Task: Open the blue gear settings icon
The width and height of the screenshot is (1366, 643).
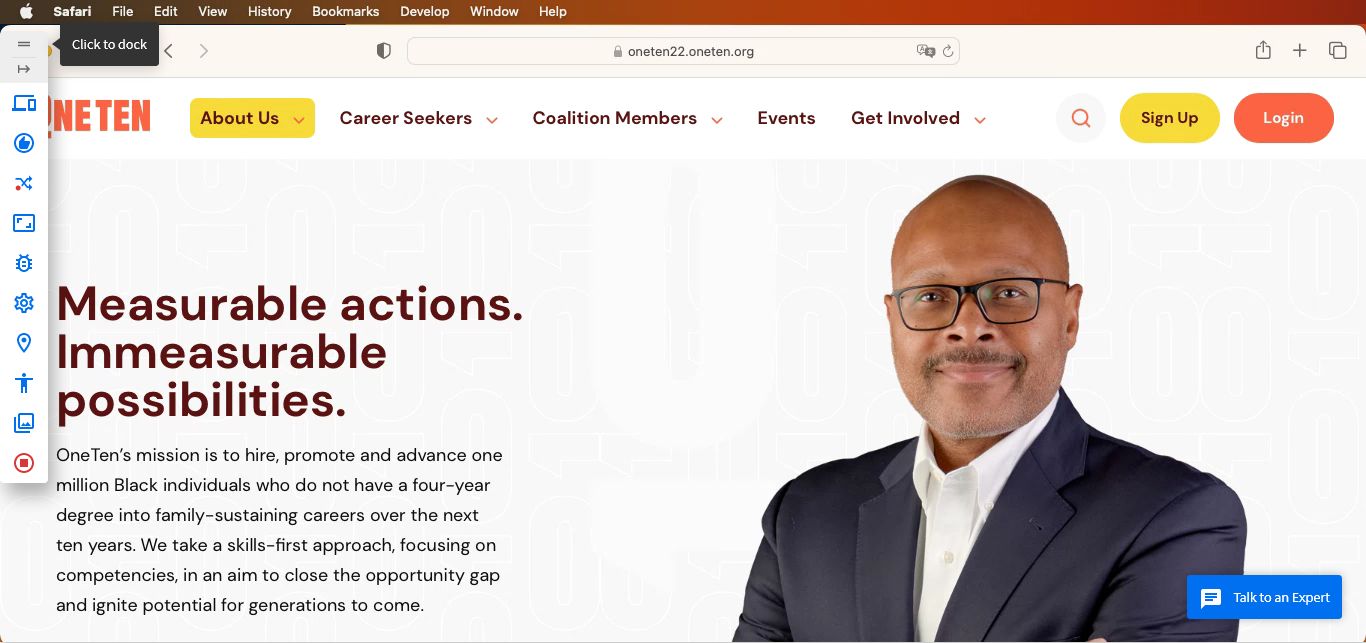Action: click(24, 303)
